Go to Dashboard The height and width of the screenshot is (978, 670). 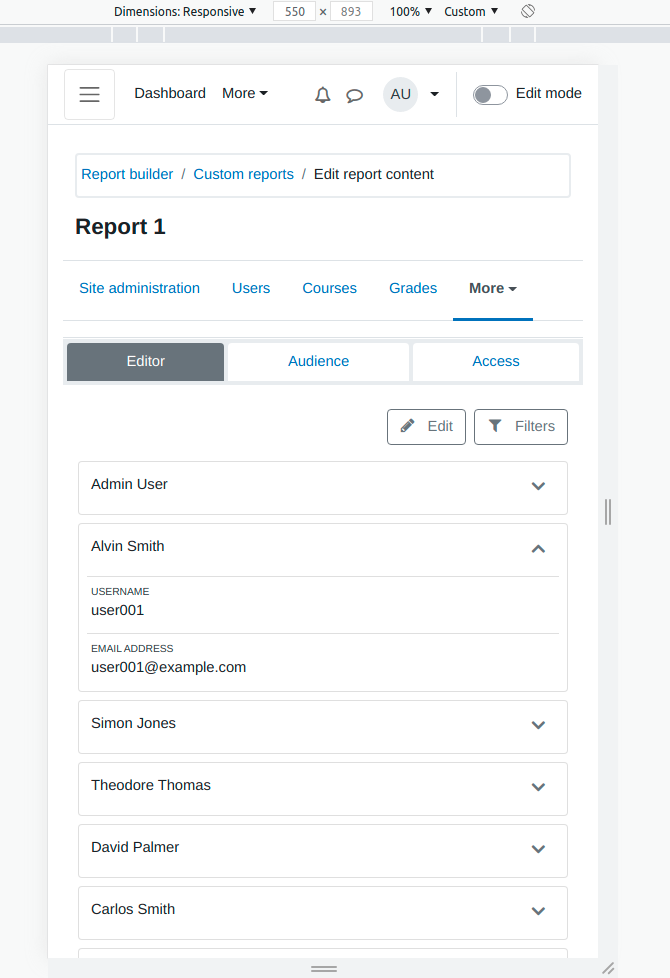[170, 93]
